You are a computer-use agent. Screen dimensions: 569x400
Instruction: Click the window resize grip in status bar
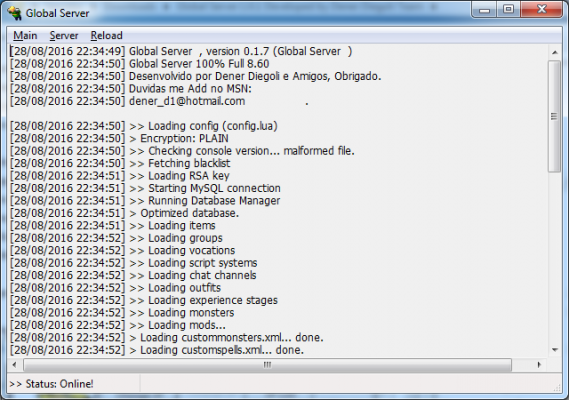557,388
